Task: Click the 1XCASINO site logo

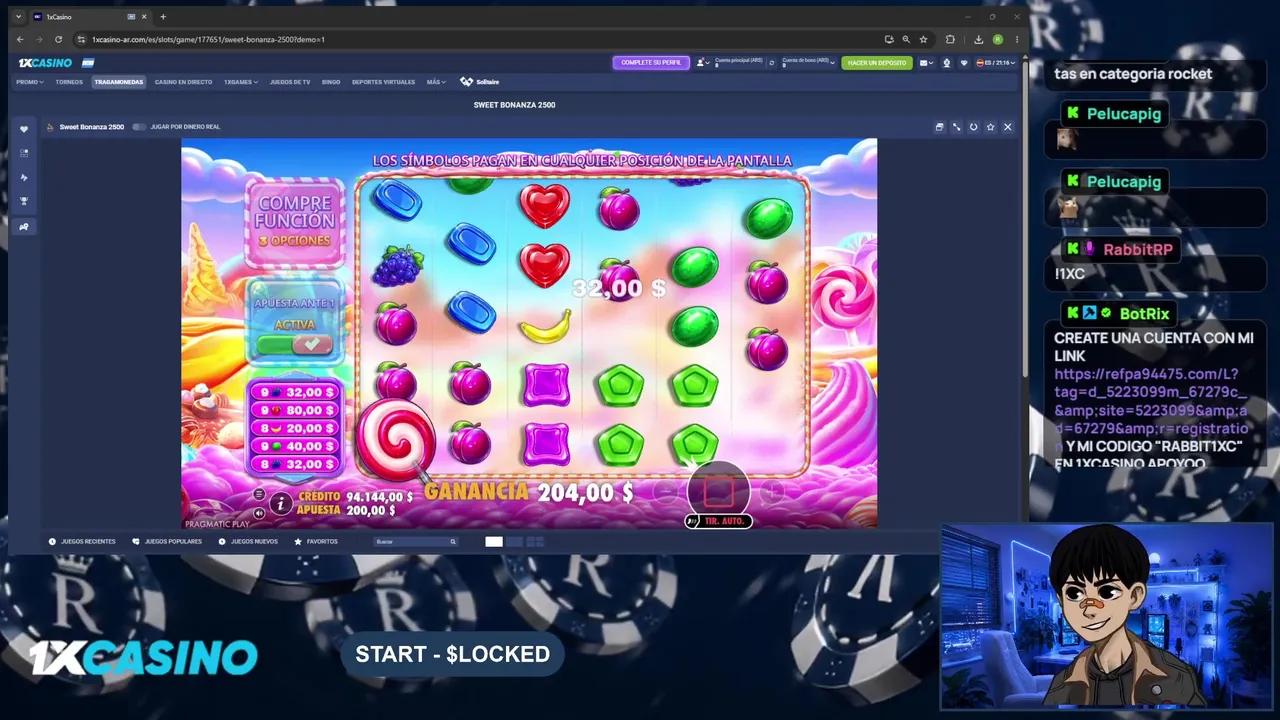Action: (x=45, y=63)
